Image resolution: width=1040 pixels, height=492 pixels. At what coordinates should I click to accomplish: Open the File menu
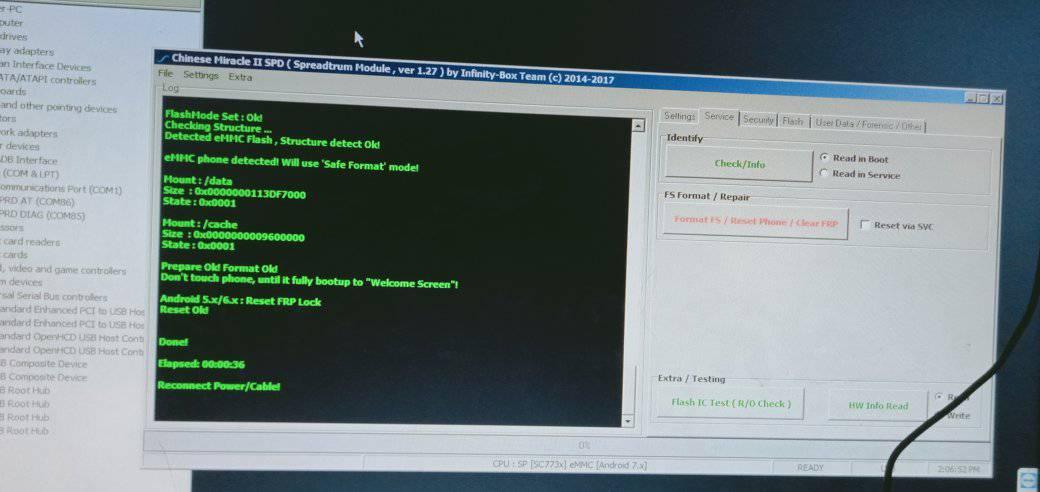(165, 73)
